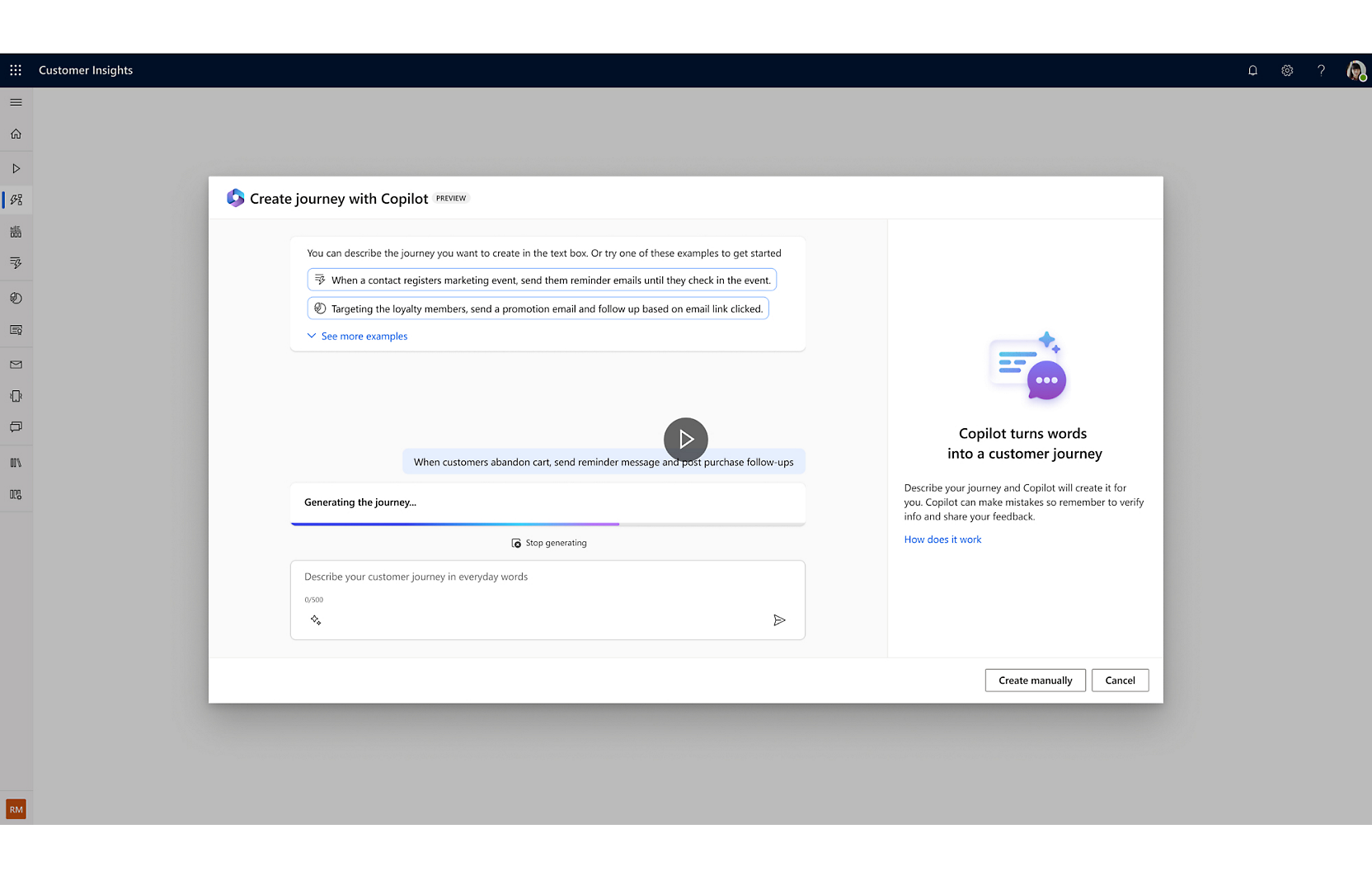Collapse the sidebar hamburger menu
Screen dimensions: 1372x876
click(16, 102)
